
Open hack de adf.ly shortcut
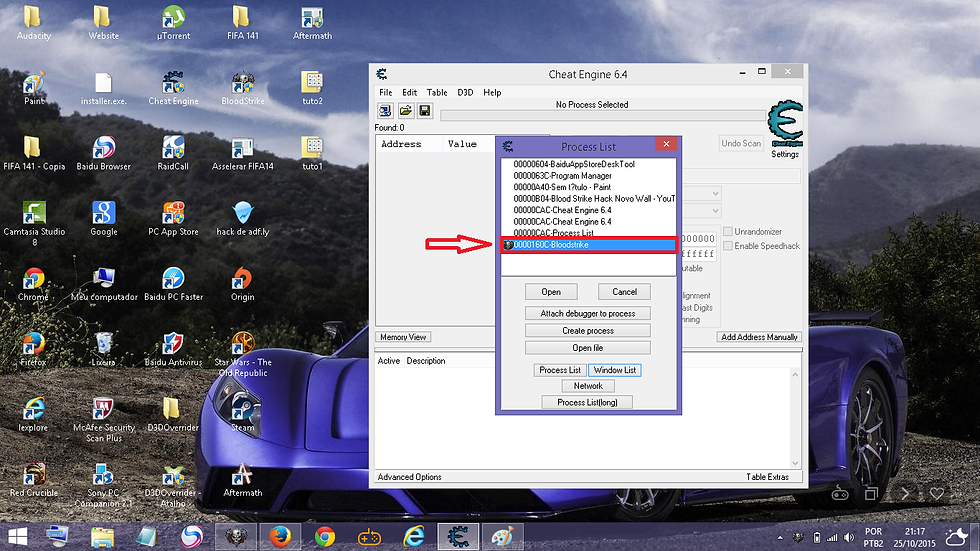click(242, 219)
